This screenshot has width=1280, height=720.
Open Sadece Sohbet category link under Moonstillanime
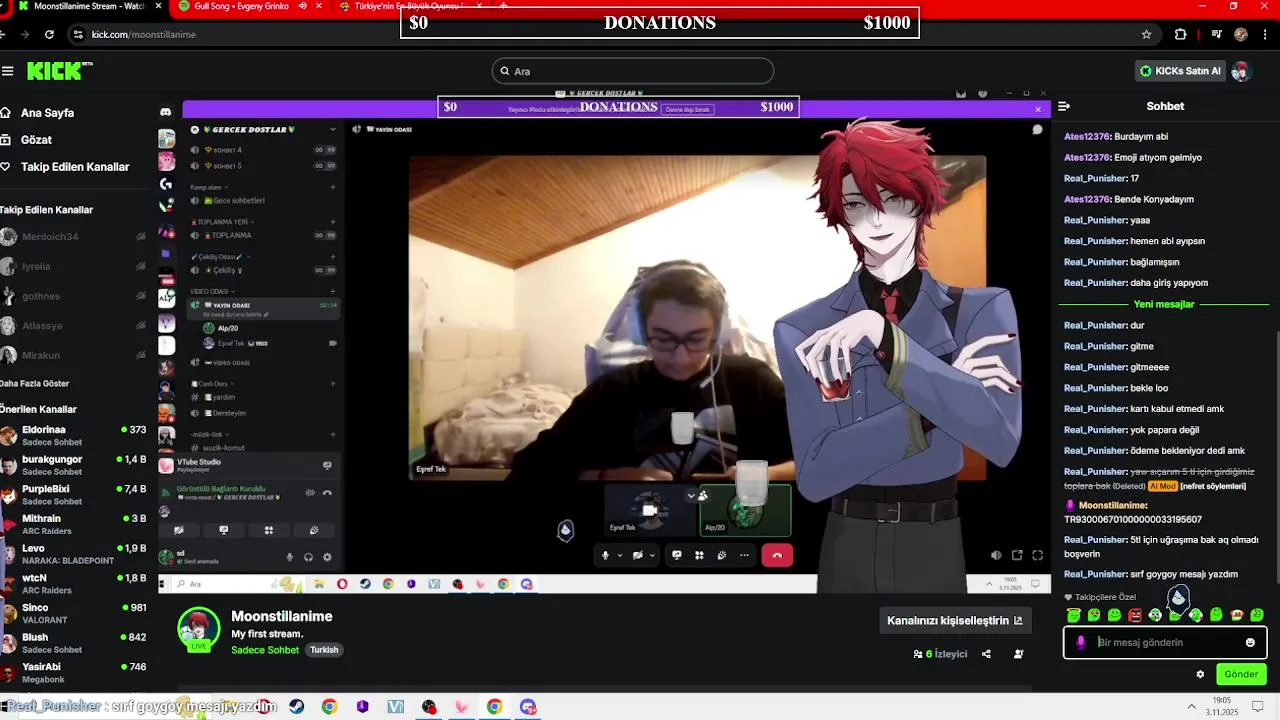pos(265,650)
